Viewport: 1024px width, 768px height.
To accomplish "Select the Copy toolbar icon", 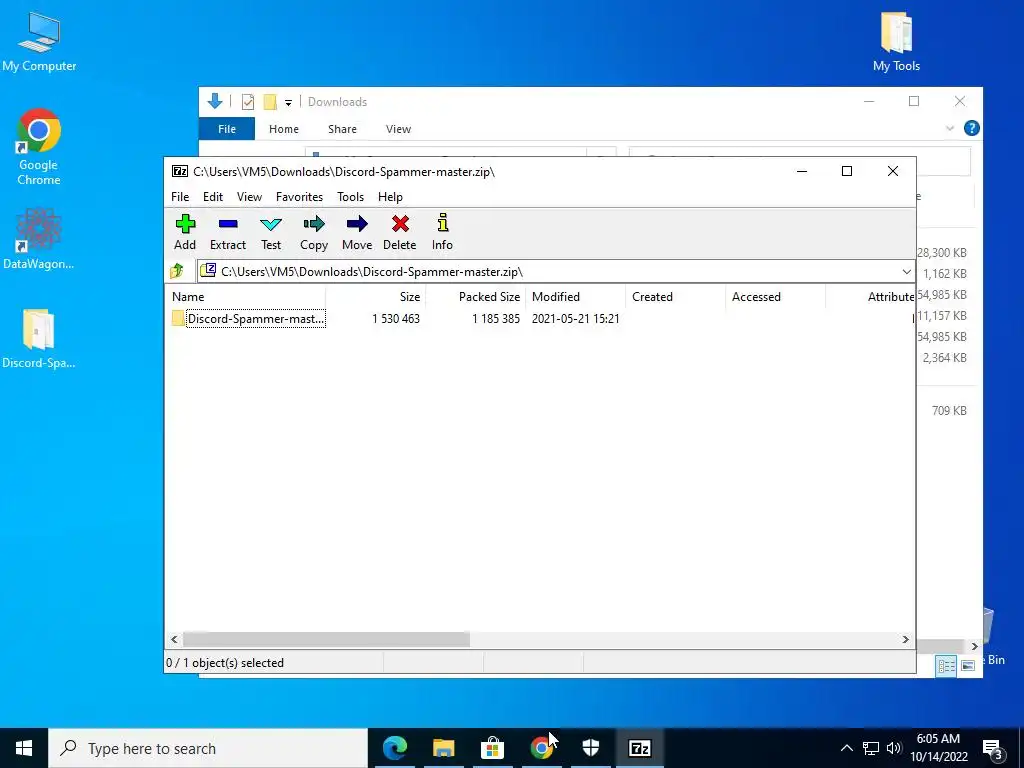I will (x=313, y=232).
